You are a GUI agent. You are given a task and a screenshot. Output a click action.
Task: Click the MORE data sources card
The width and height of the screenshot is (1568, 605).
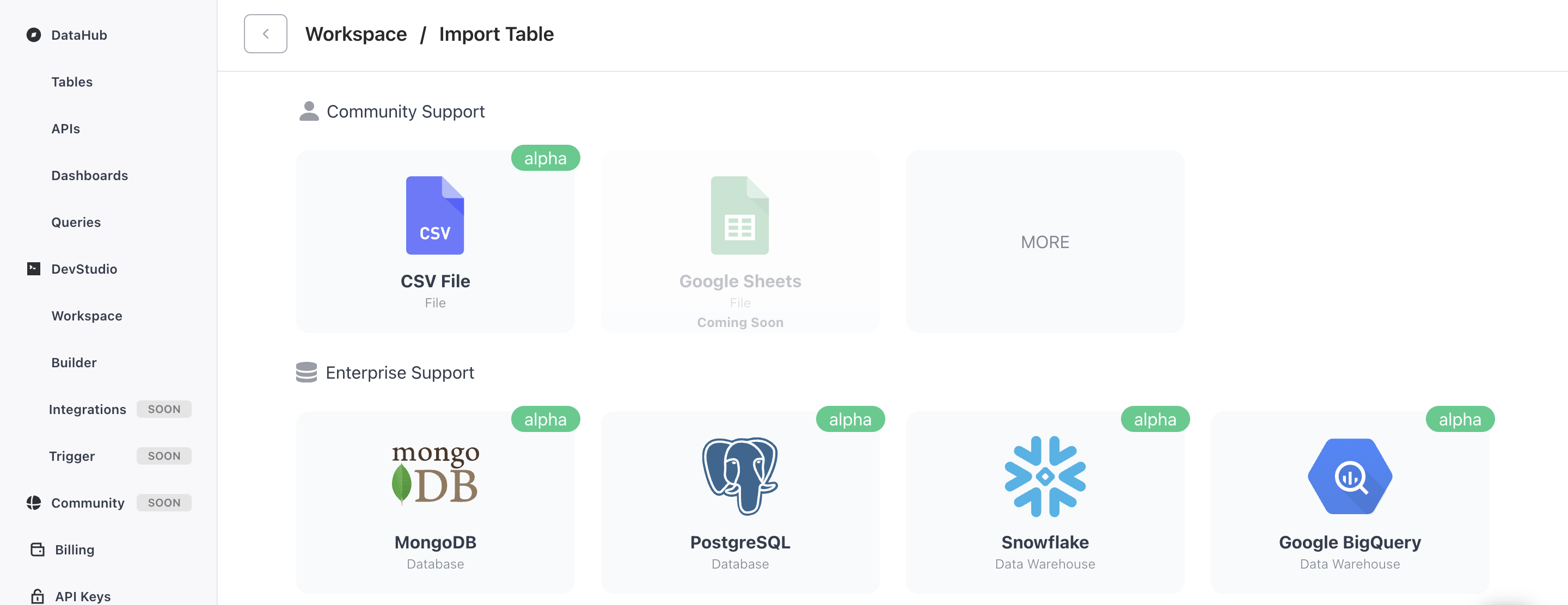(1045, 242)
